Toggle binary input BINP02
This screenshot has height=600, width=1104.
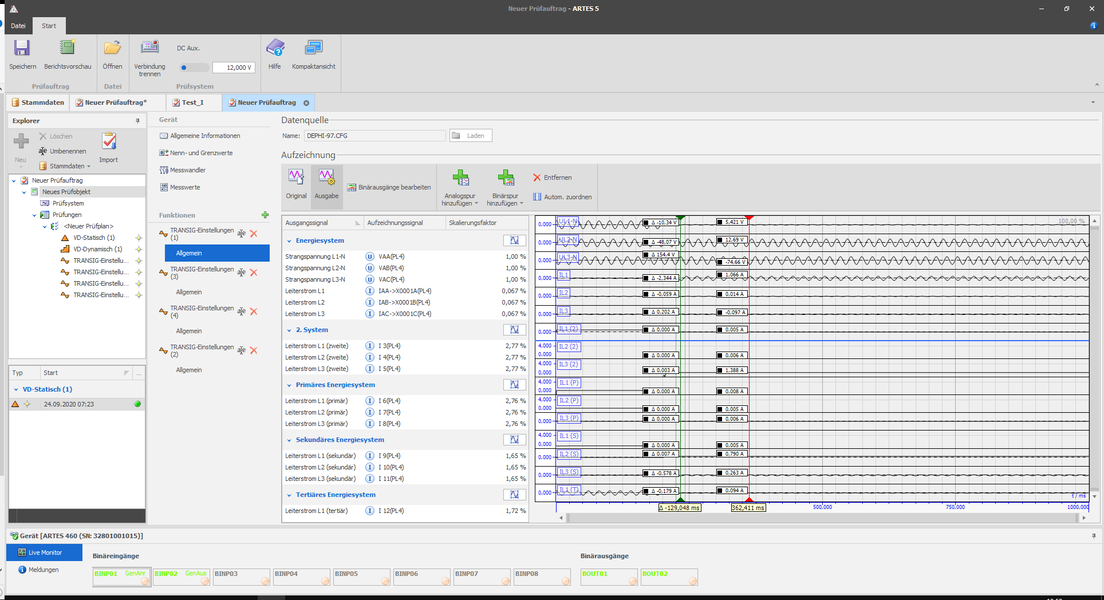click(x=181, y=577)
